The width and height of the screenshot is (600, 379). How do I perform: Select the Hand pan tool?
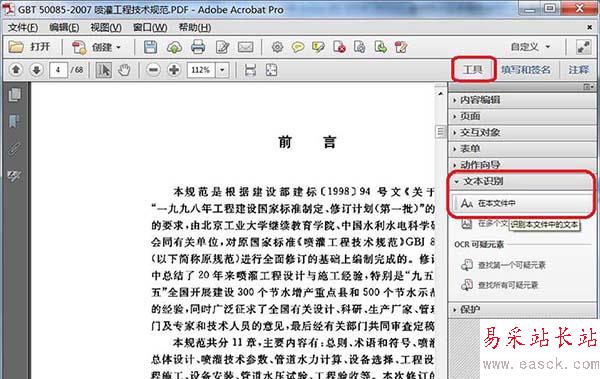tap(124, 70)
